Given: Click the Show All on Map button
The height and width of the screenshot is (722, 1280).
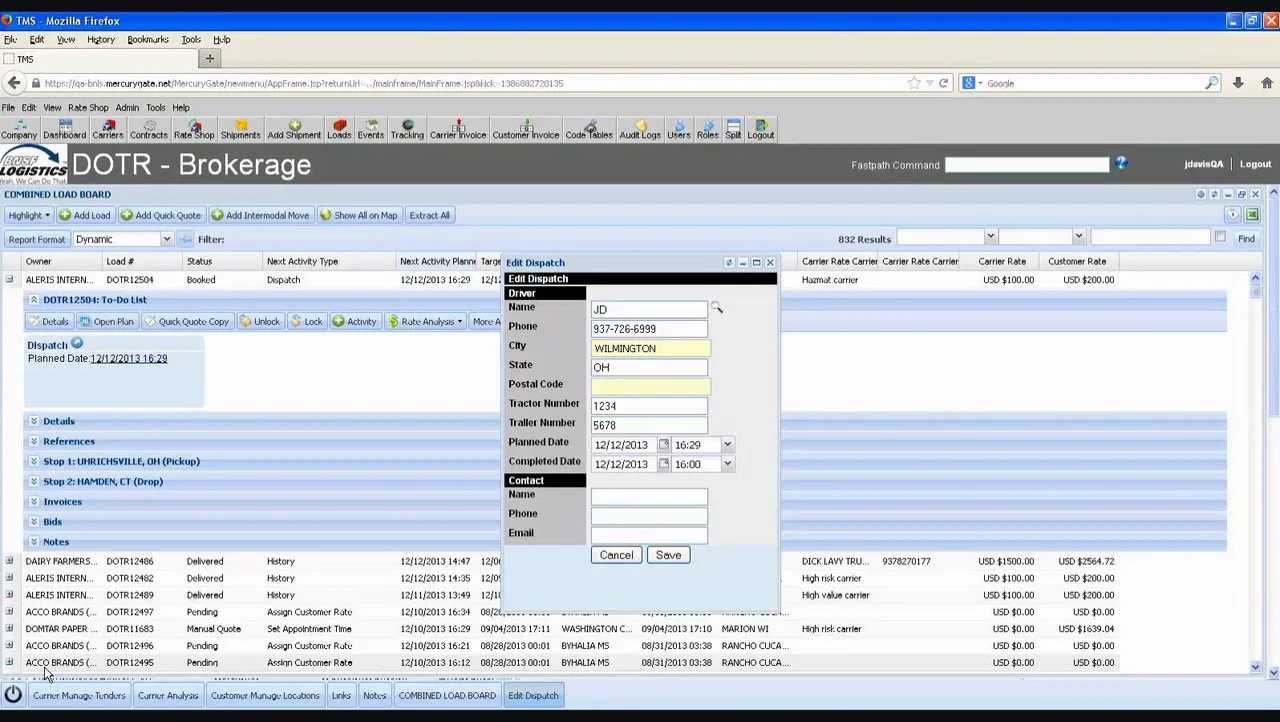Looking at the screenshot, I should 358,215.
